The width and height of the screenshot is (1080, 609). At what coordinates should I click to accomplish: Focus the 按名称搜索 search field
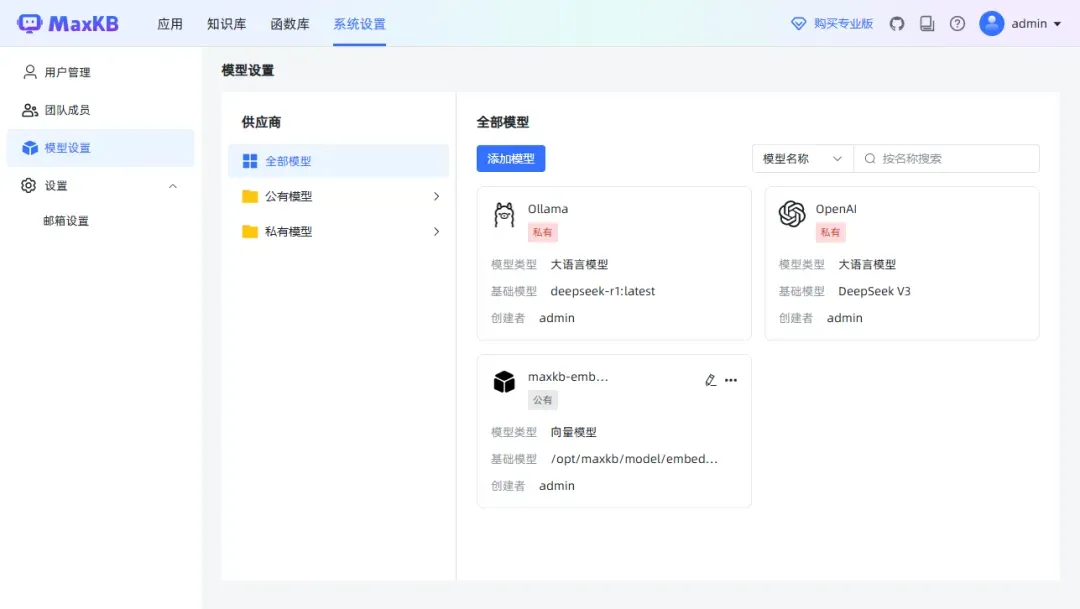point(946,158)
